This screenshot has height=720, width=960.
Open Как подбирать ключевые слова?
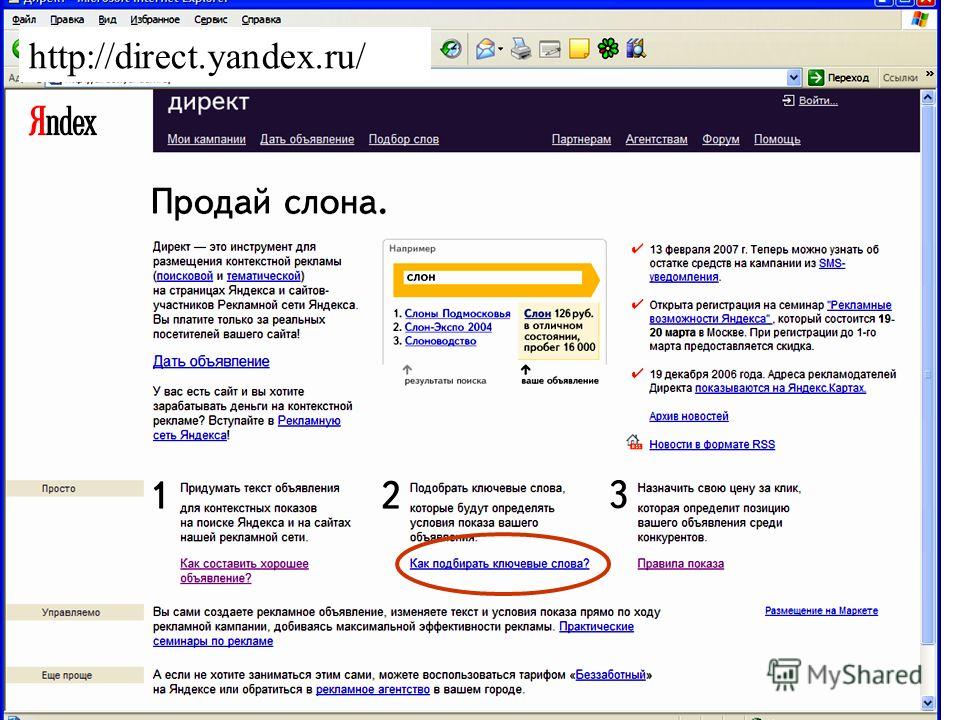[x=499, y=563]
